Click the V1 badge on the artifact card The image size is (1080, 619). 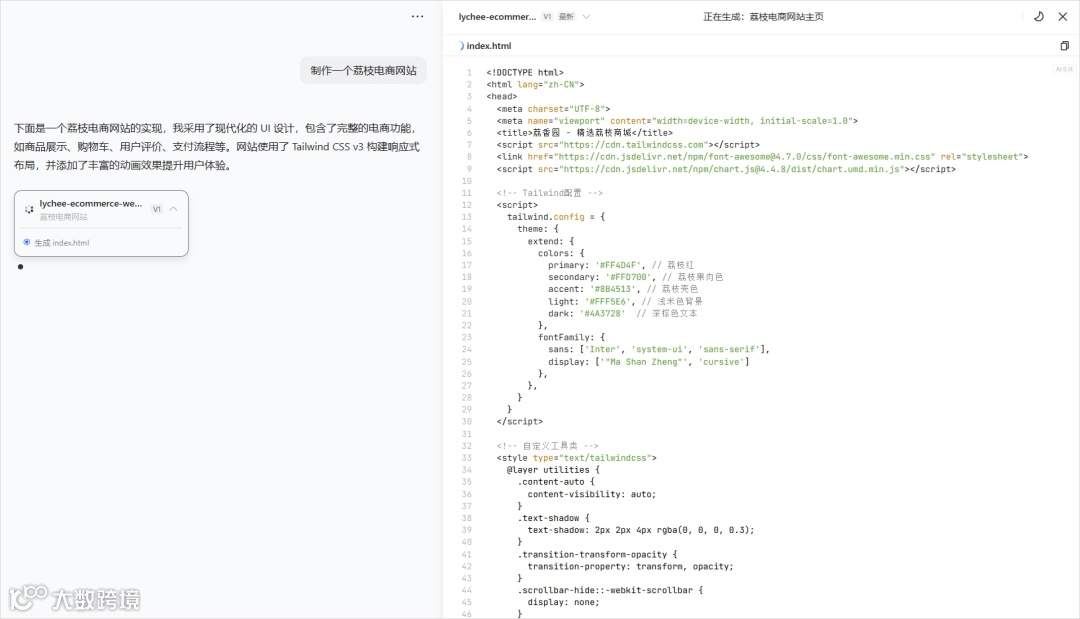coord(157,209)
